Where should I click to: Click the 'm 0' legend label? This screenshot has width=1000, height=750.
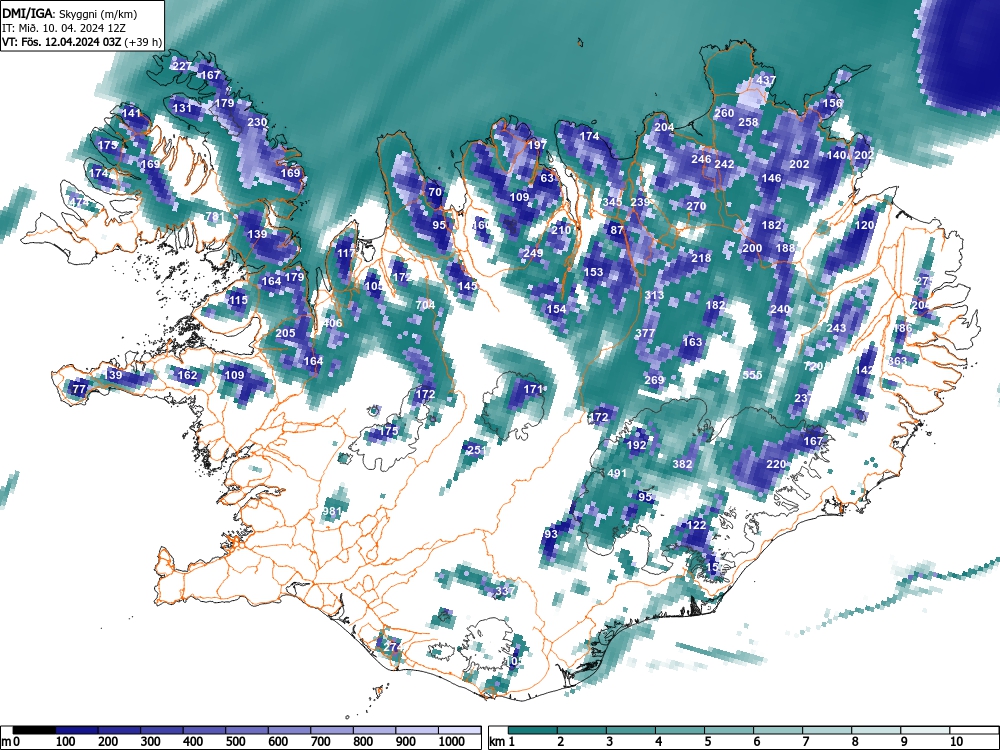click(x=8, y=742)
